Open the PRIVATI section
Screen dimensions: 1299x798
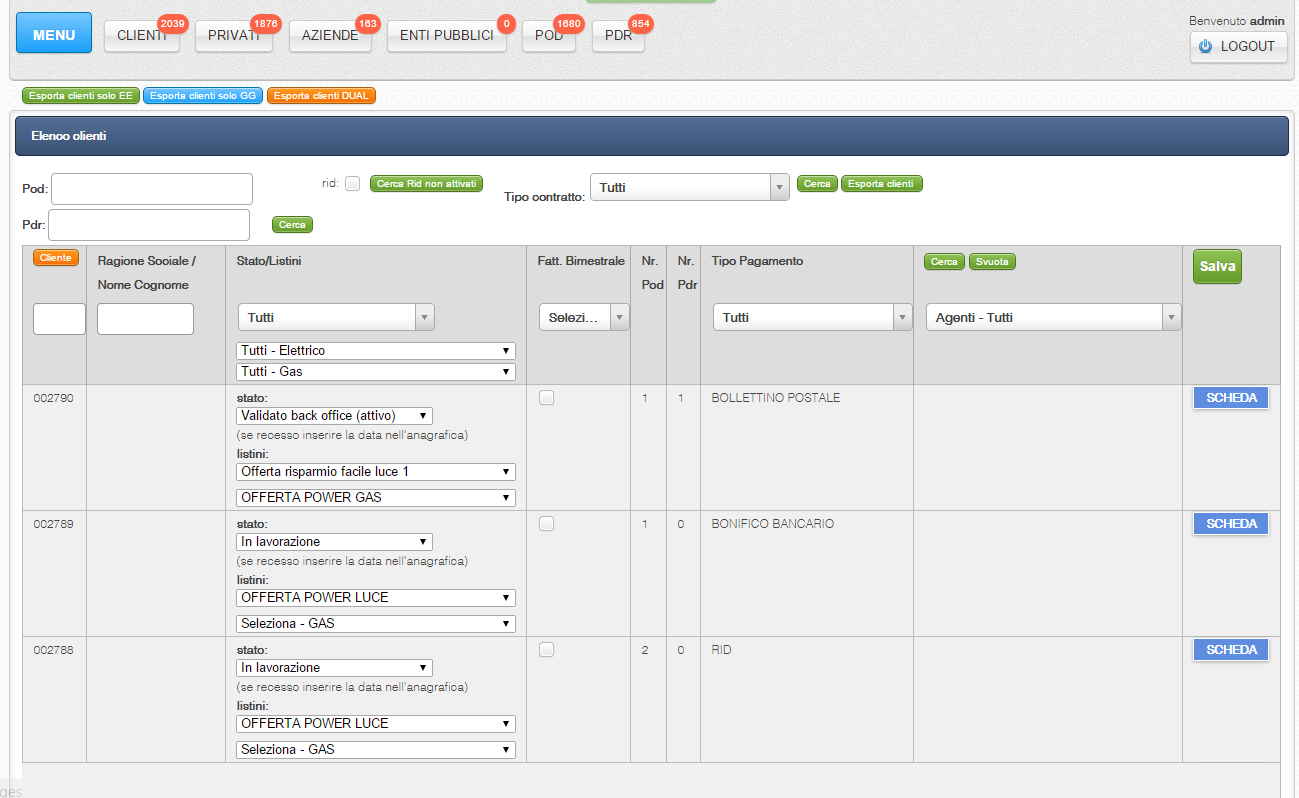coord(234,36)
